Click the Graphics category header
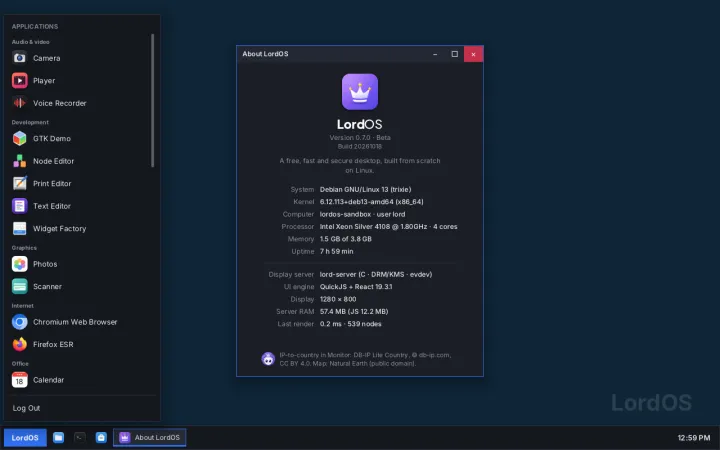Image resolution: width=720 pixels, height=450 pixels. click(24, 248)
